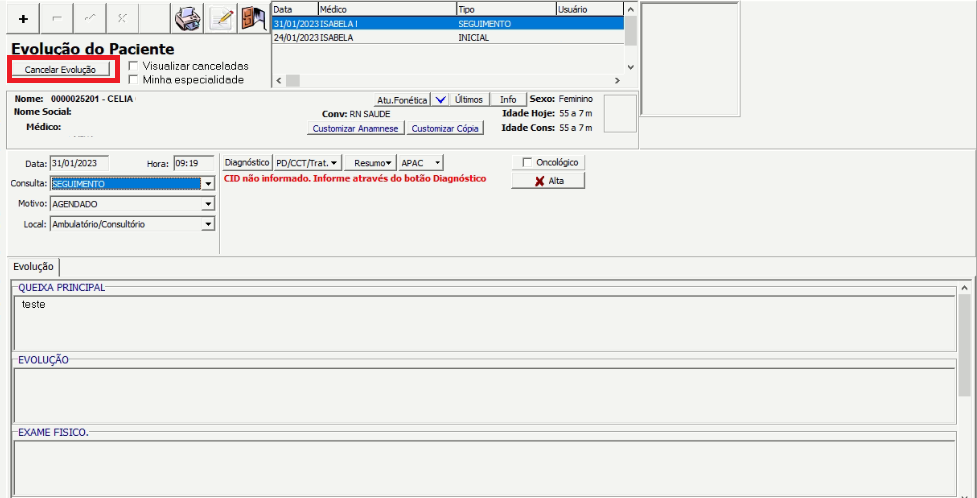Click the list's horizontal scroll-left arrow

[x=279, y=80]
